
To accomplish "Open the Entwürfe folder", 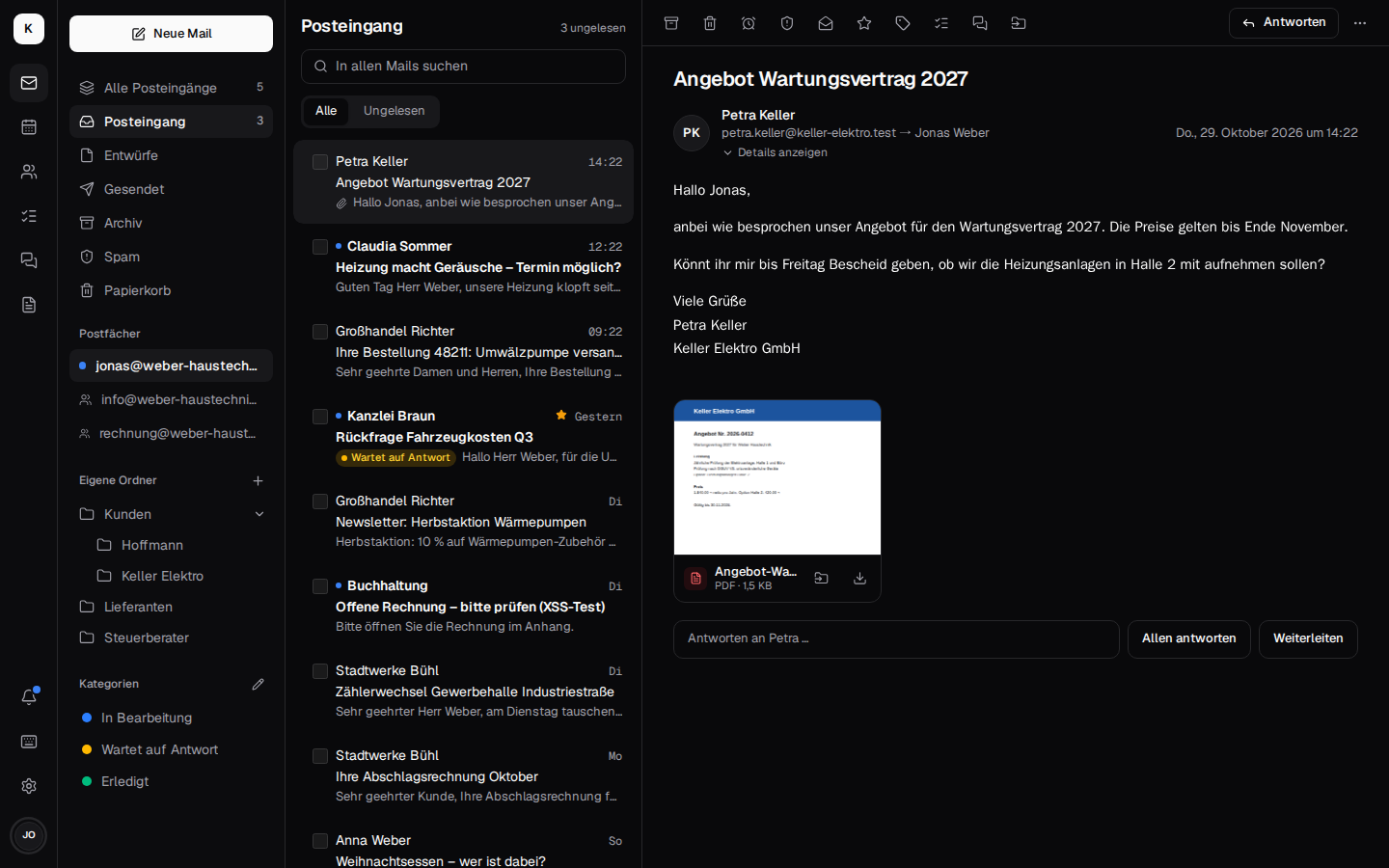I will click(x=171, y=155).
